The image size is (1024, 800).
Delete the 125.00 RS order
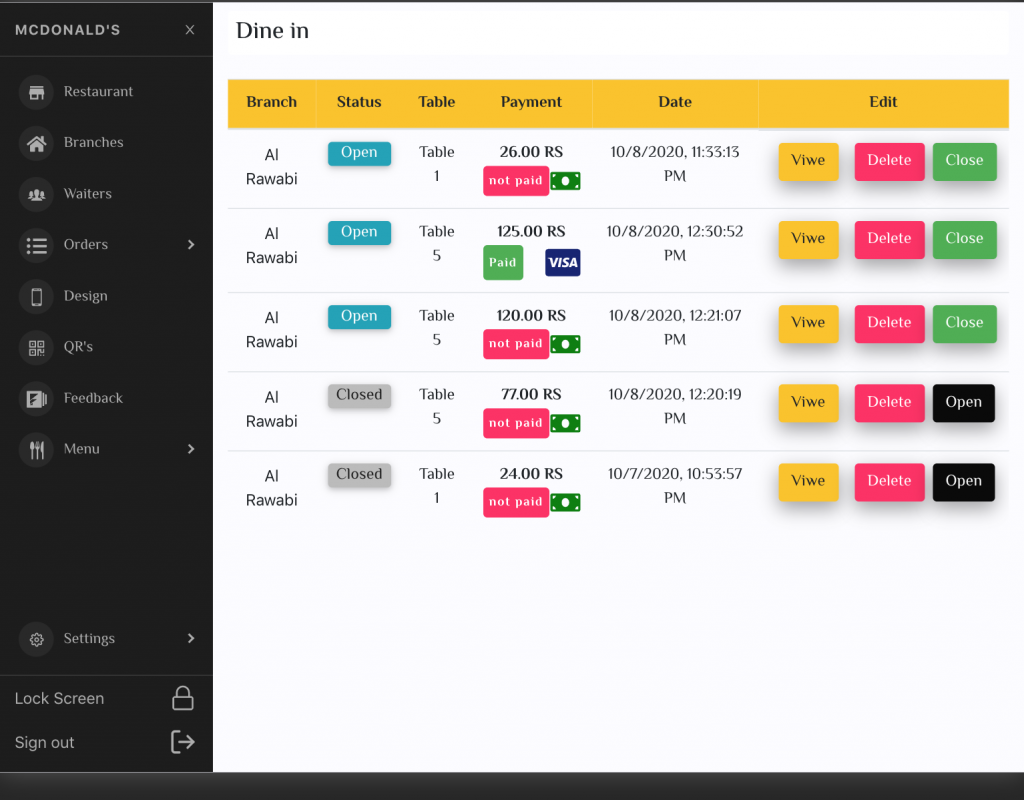click(x=889, y=239)
